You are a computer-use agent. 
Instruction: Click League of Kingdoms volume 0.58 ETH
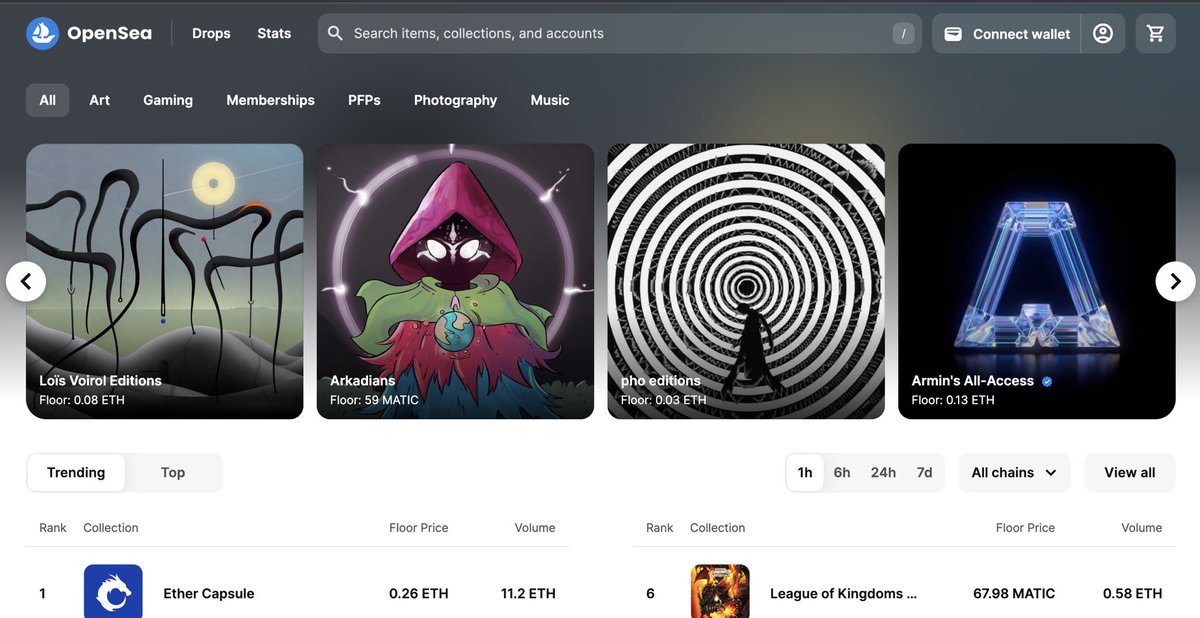(1133, 594)
